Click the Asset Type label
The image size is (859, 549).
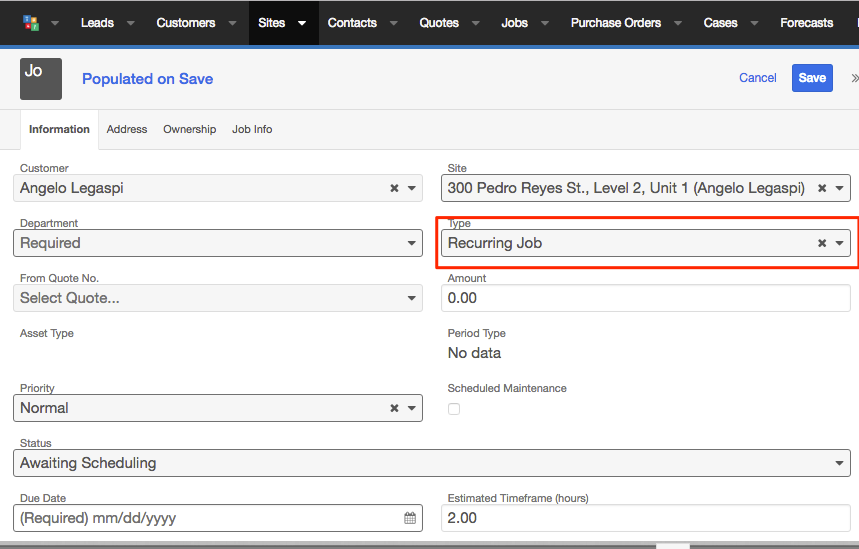pos(47,333)
